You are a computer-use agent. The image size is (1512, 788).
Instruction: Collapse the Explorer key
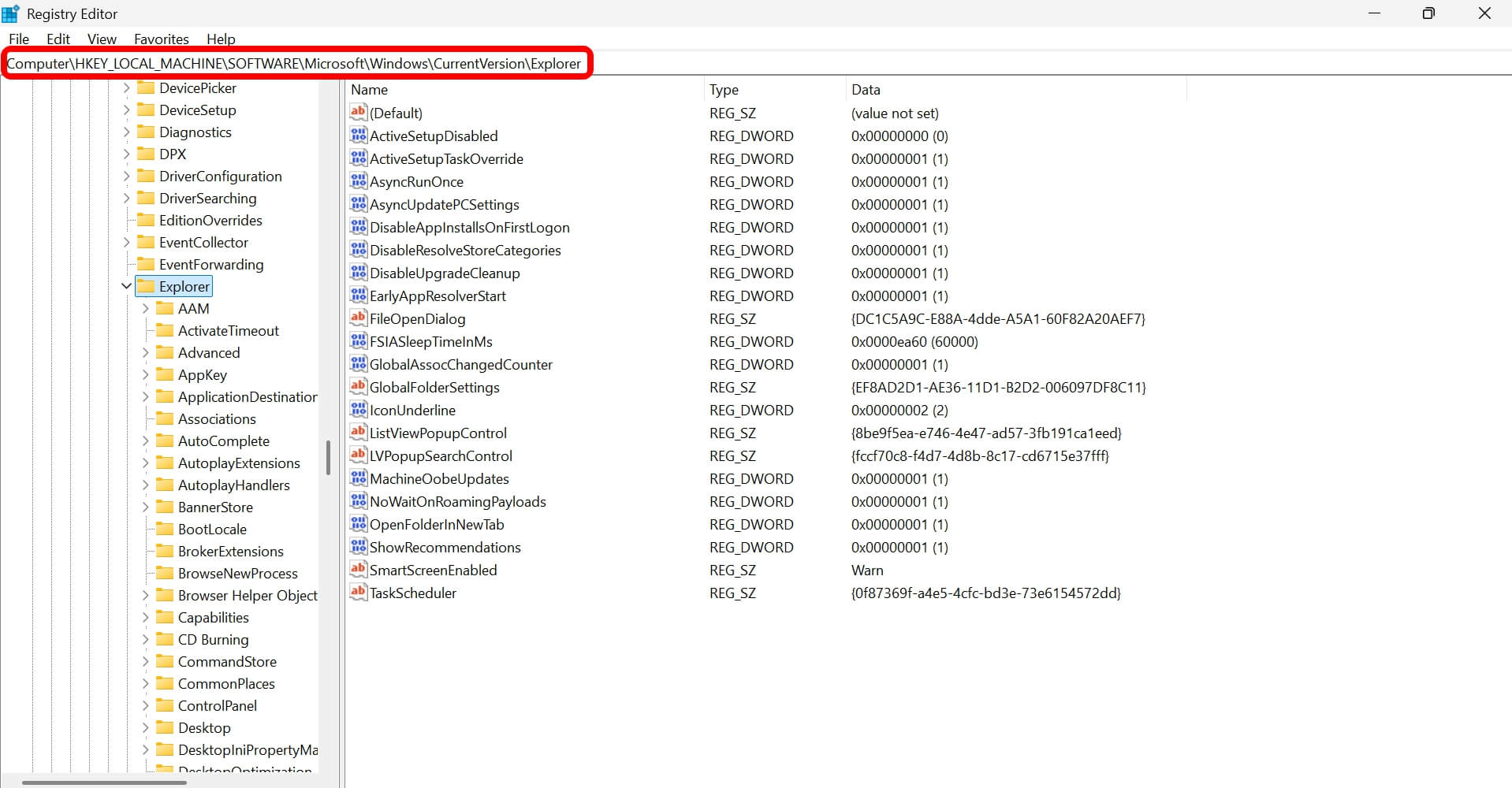point(126,286)
